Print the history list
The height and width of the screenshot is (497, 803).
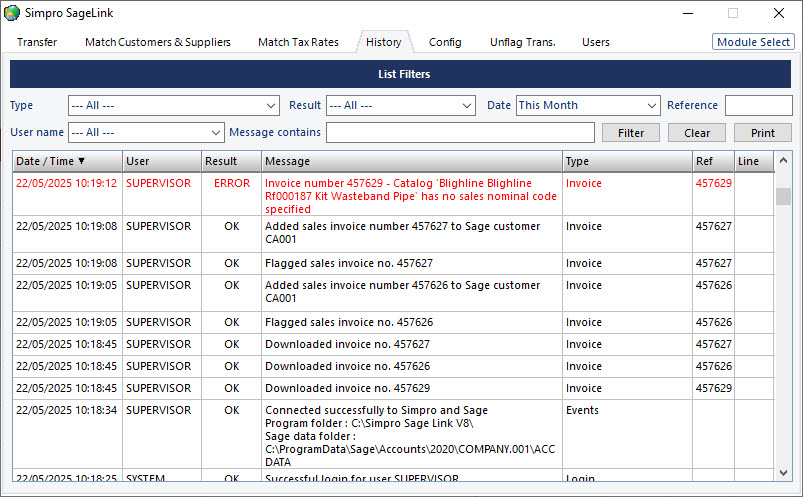pos(762,132)
